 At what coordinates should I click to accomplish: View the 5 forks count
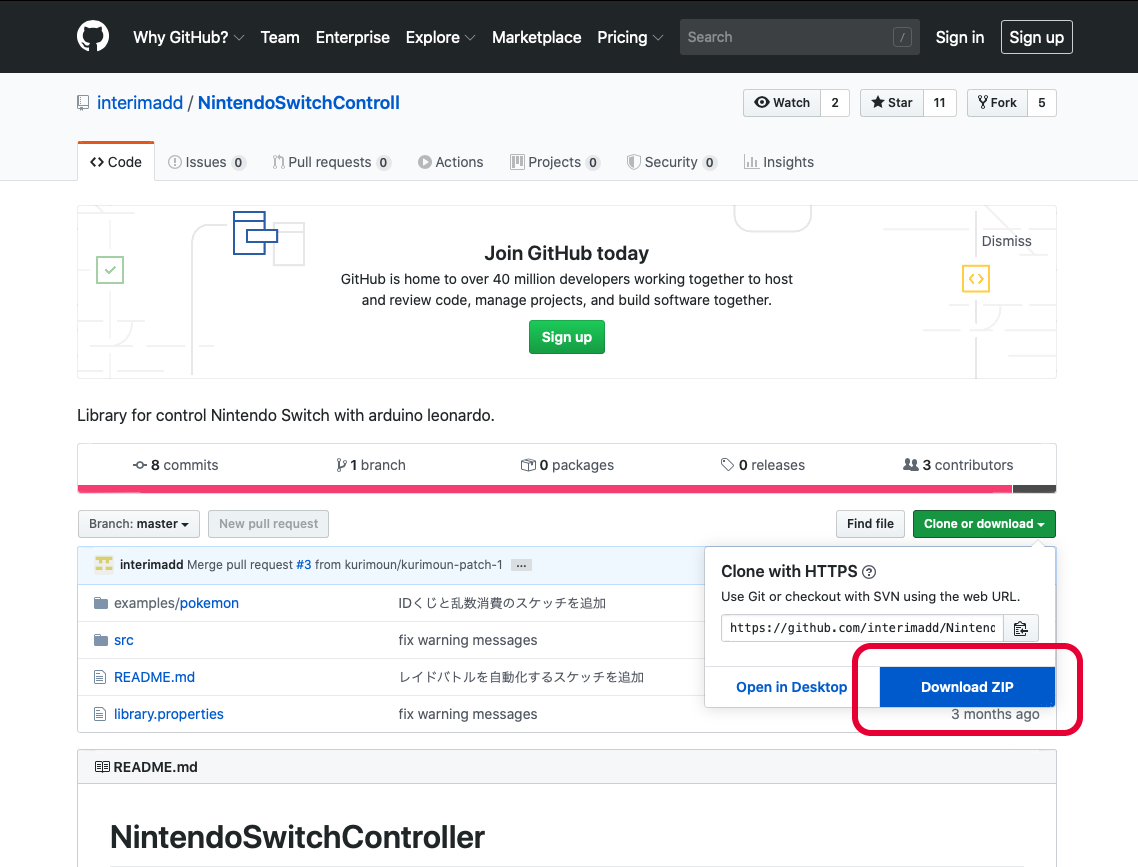tap(1042, 103)
